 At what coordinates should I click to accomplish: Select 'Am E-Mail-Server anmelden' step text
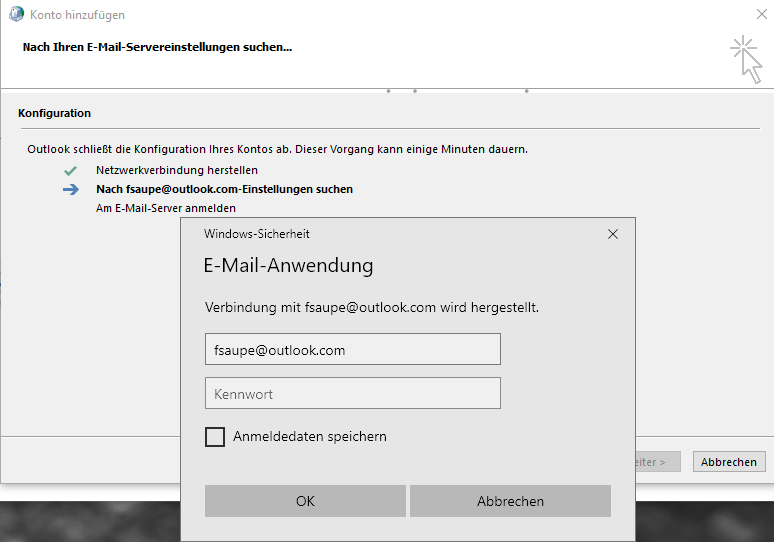pos(165,208)
